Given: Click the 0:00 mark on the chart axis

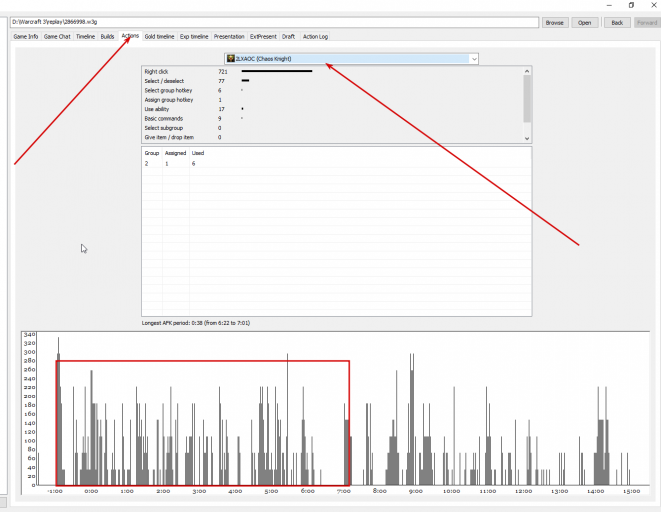Looking at the screenshot, I should [91, 491].
